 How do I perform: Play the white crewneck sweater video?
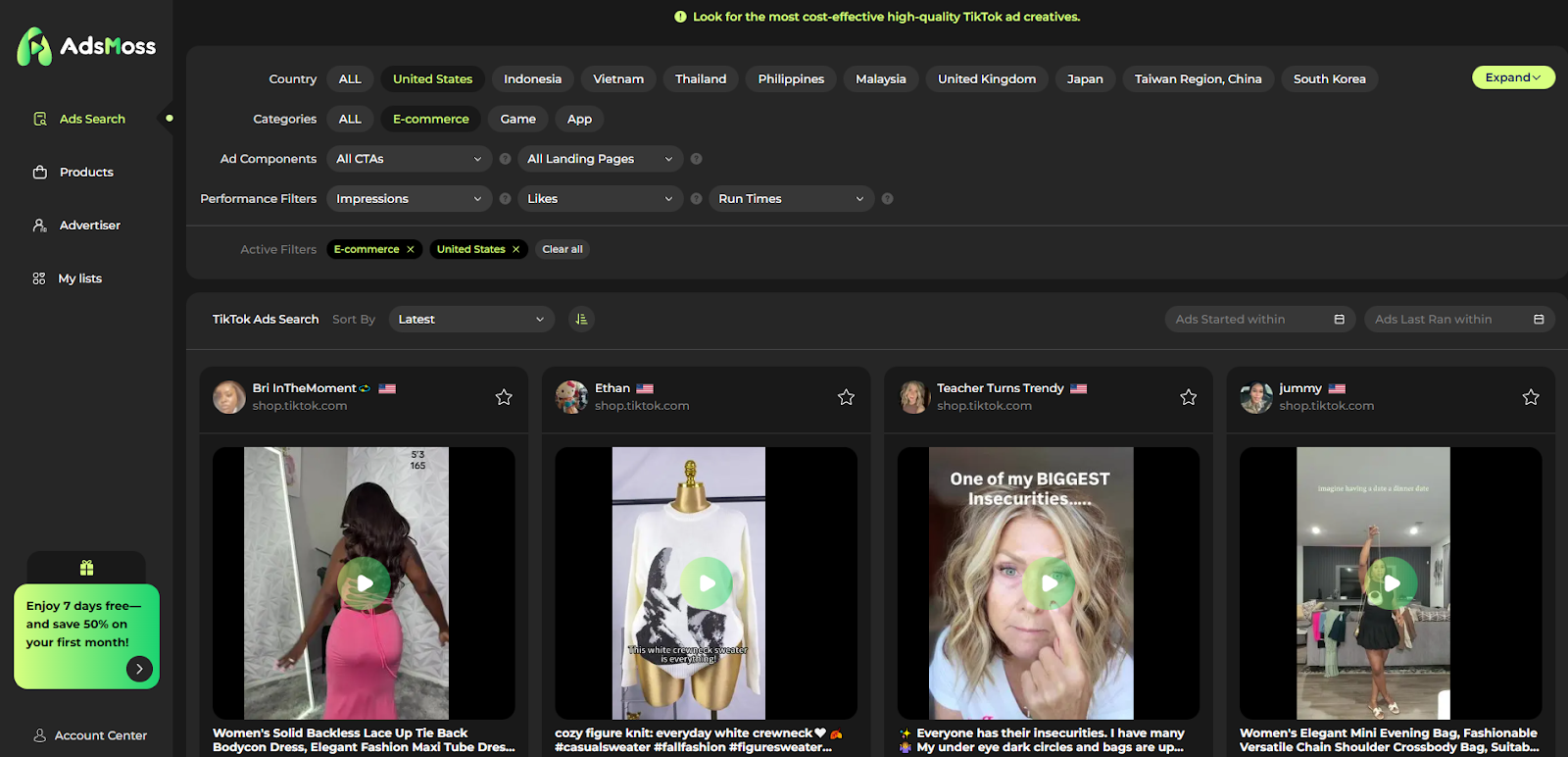[x=706, y=583]
